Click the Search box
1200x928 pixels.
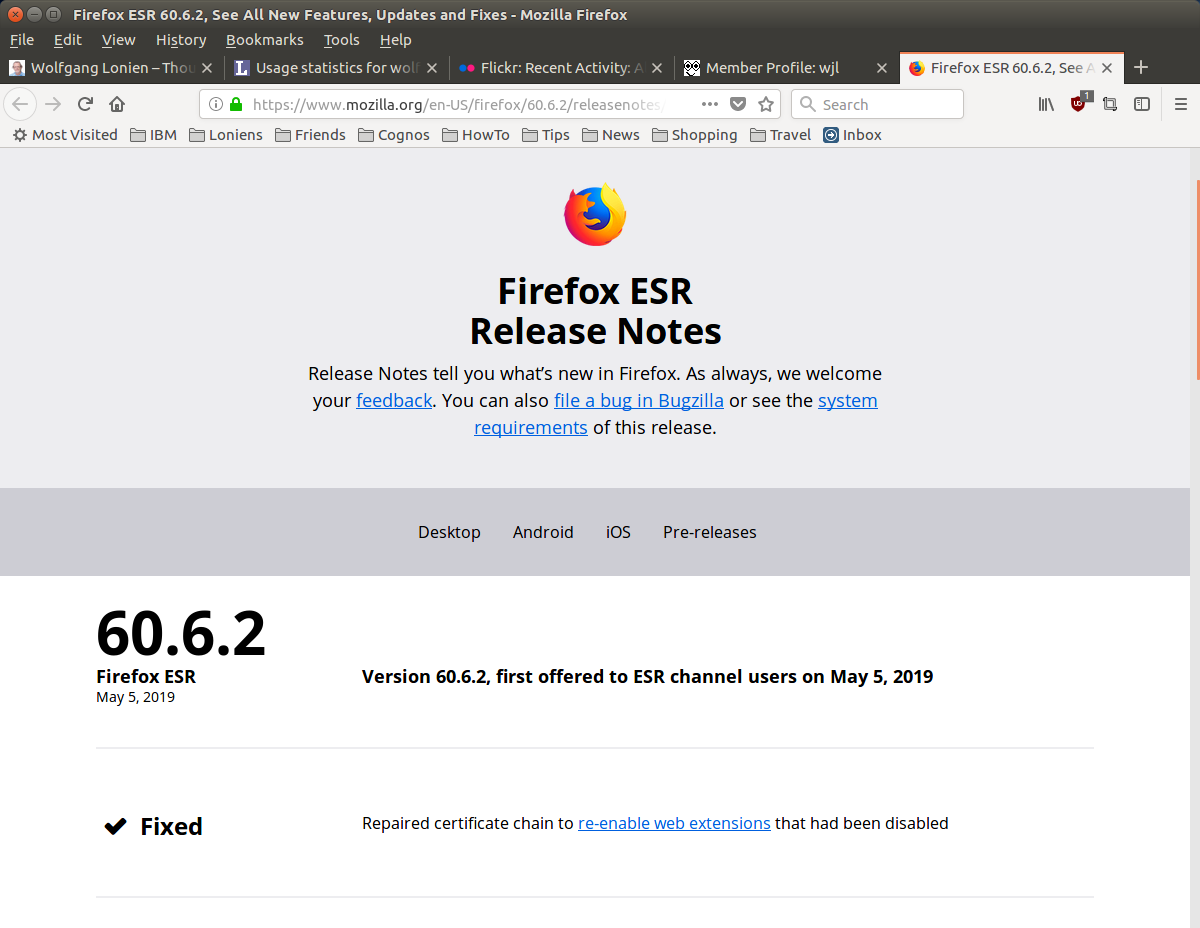point(877,104)
